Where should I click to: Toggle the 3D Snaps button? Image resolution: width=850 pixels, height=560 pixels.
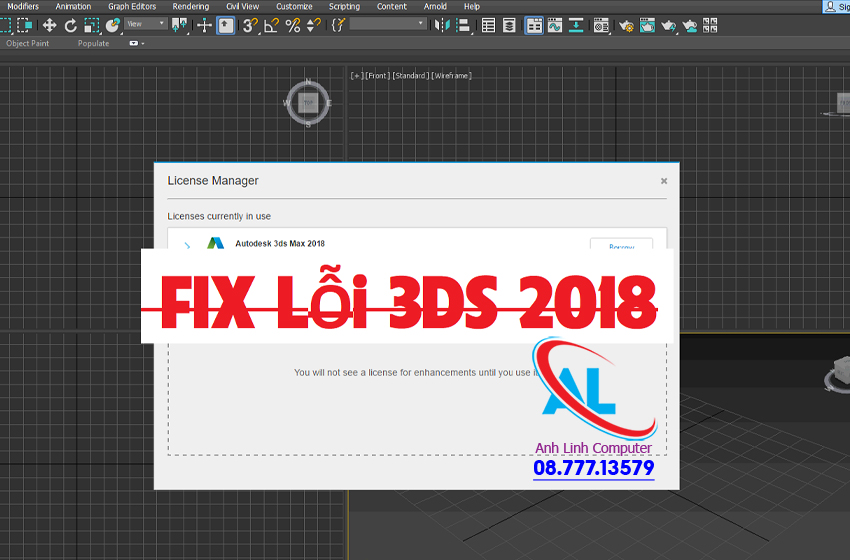250,25
